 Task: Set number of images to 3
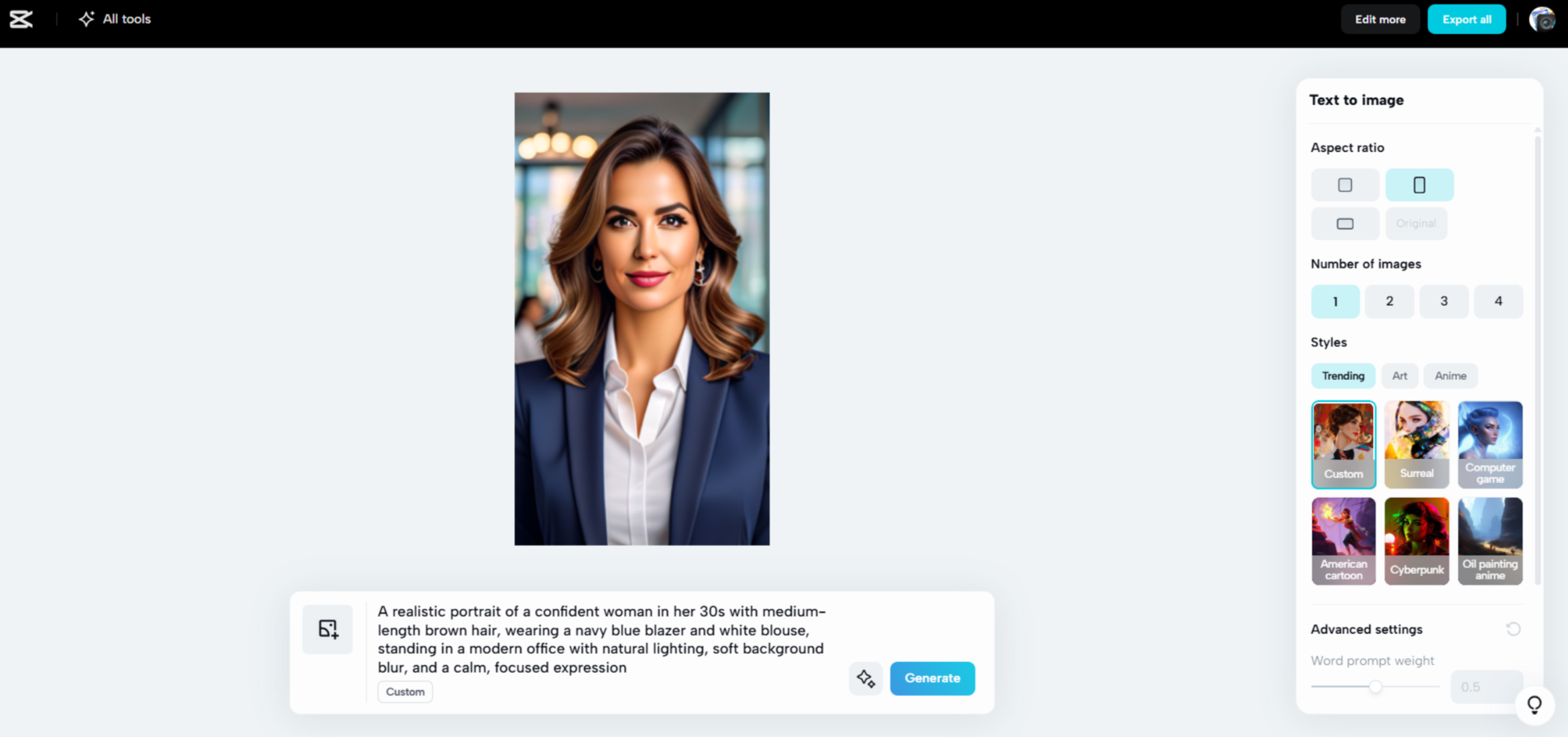tap(1444, 301)
